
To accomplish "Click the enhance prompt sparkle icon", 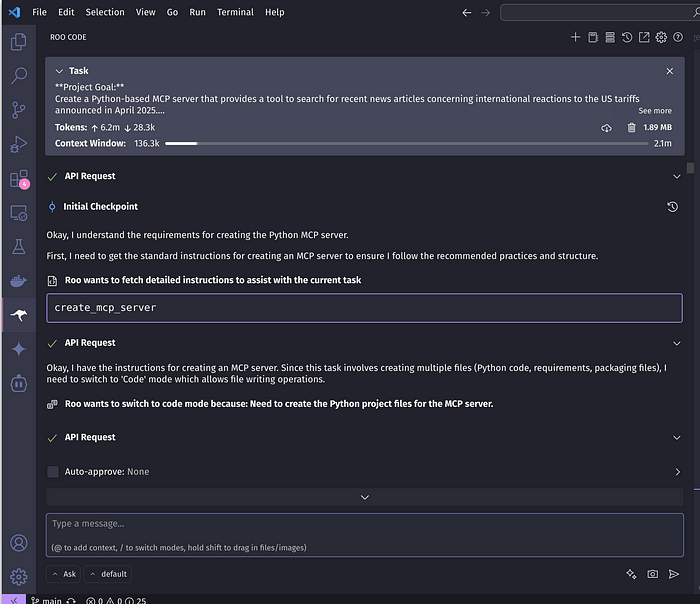I will click(x=631, y=574).
